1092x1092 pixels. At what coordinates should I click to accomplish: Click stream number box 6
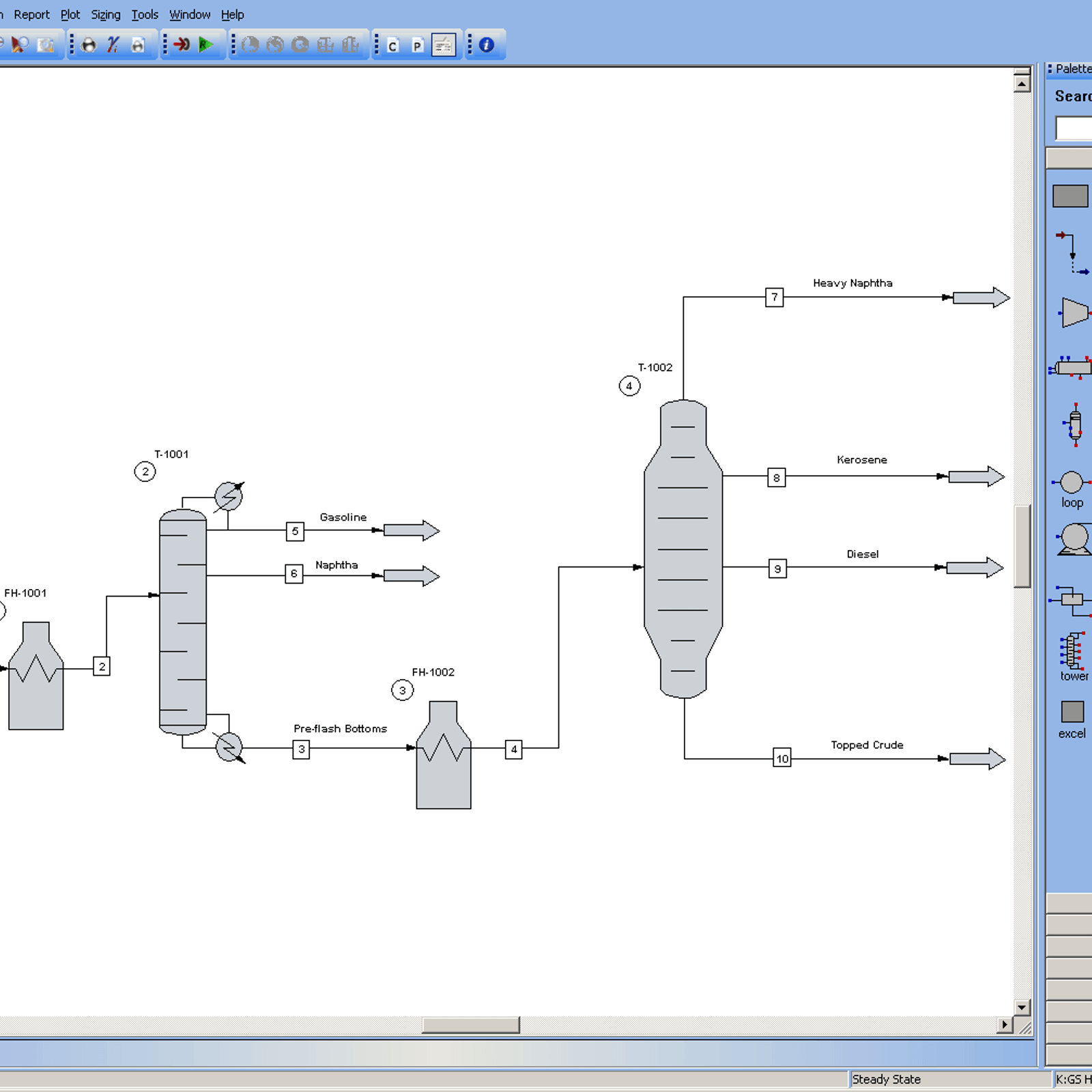pos(293,573)
